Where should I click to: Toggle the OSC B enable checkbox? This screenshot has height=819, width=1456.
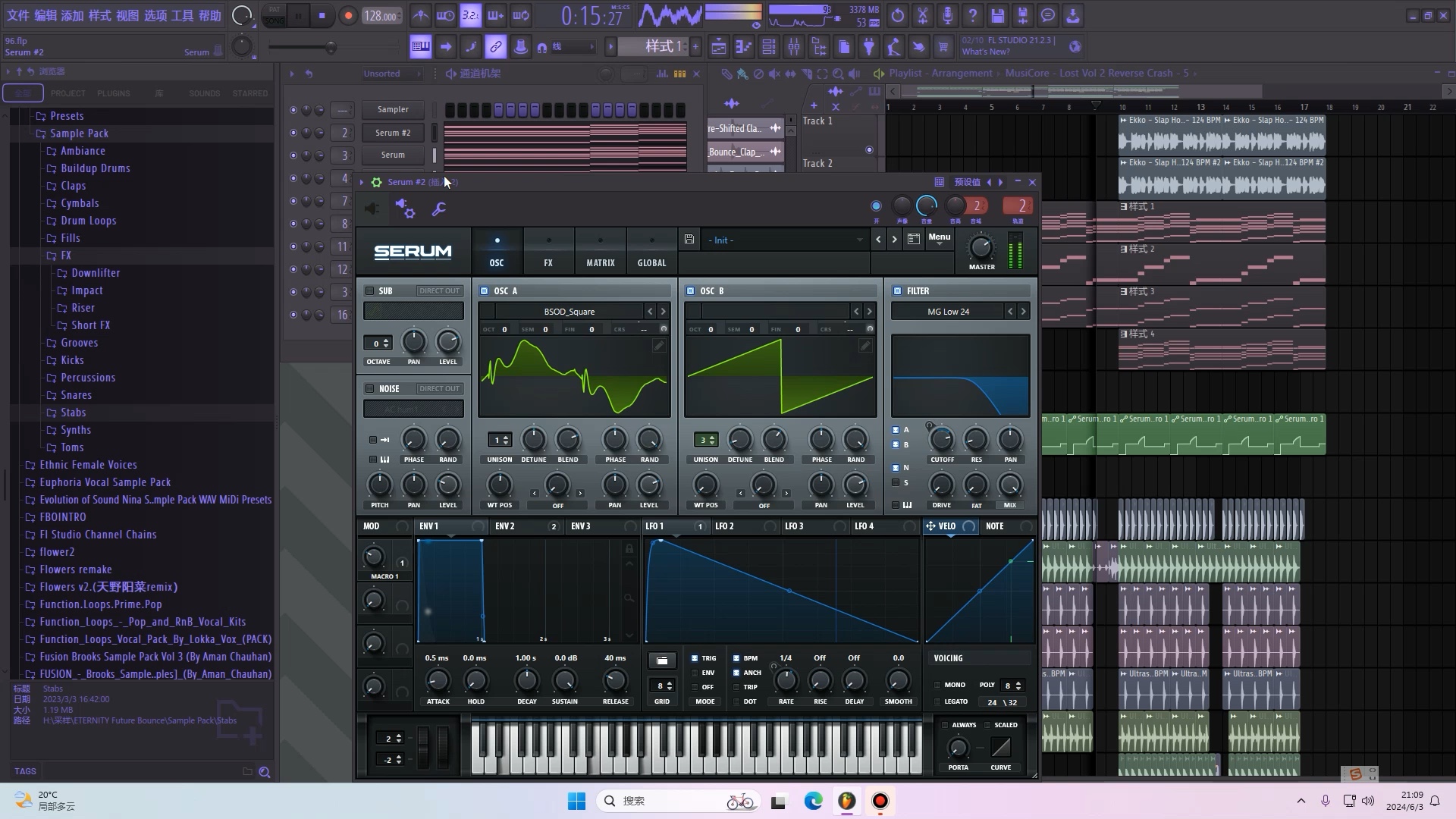point(690,291)
